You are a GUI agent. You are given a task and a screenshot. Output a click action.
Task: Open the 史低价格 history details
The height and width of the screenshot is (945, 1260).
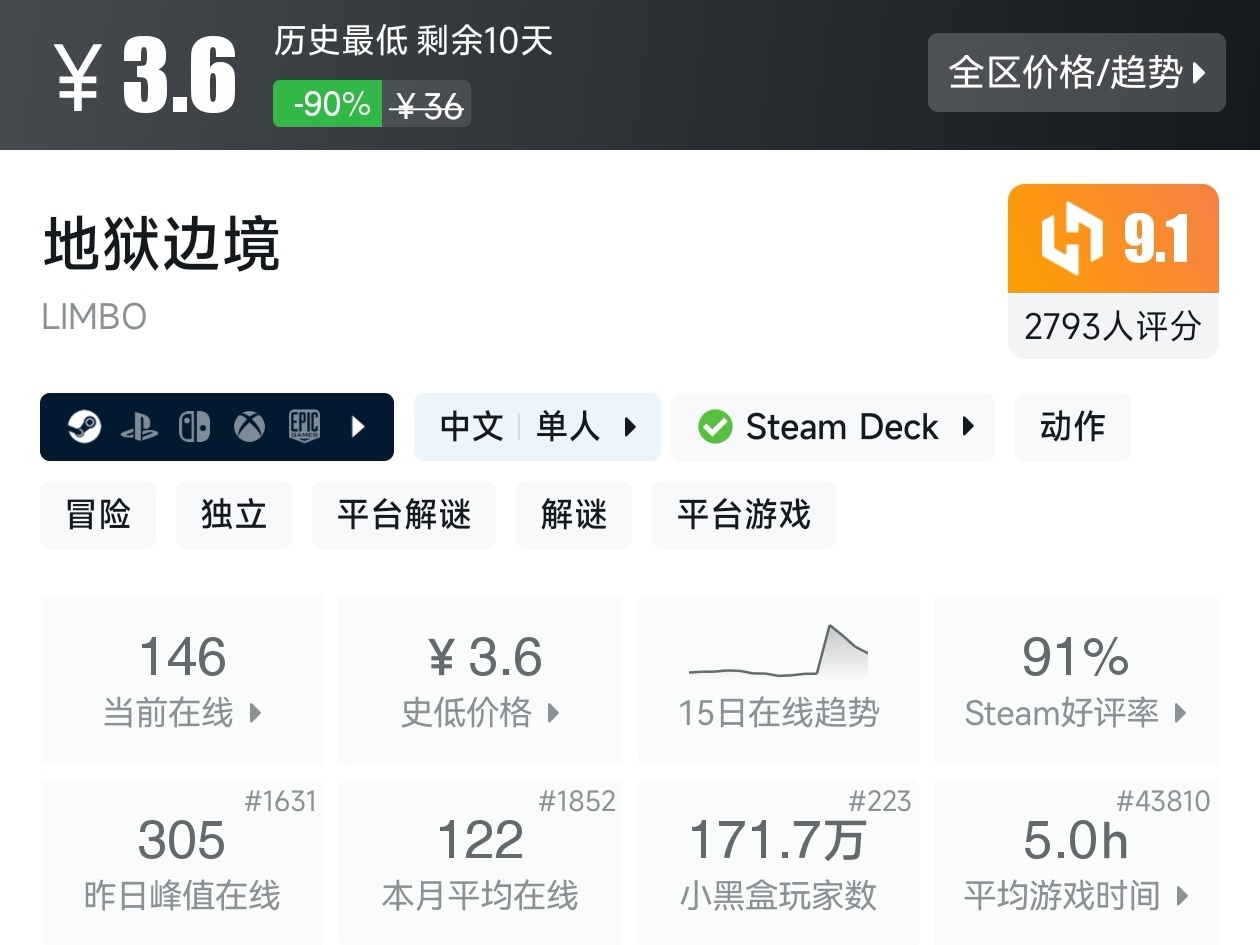[x=480, y=680]
